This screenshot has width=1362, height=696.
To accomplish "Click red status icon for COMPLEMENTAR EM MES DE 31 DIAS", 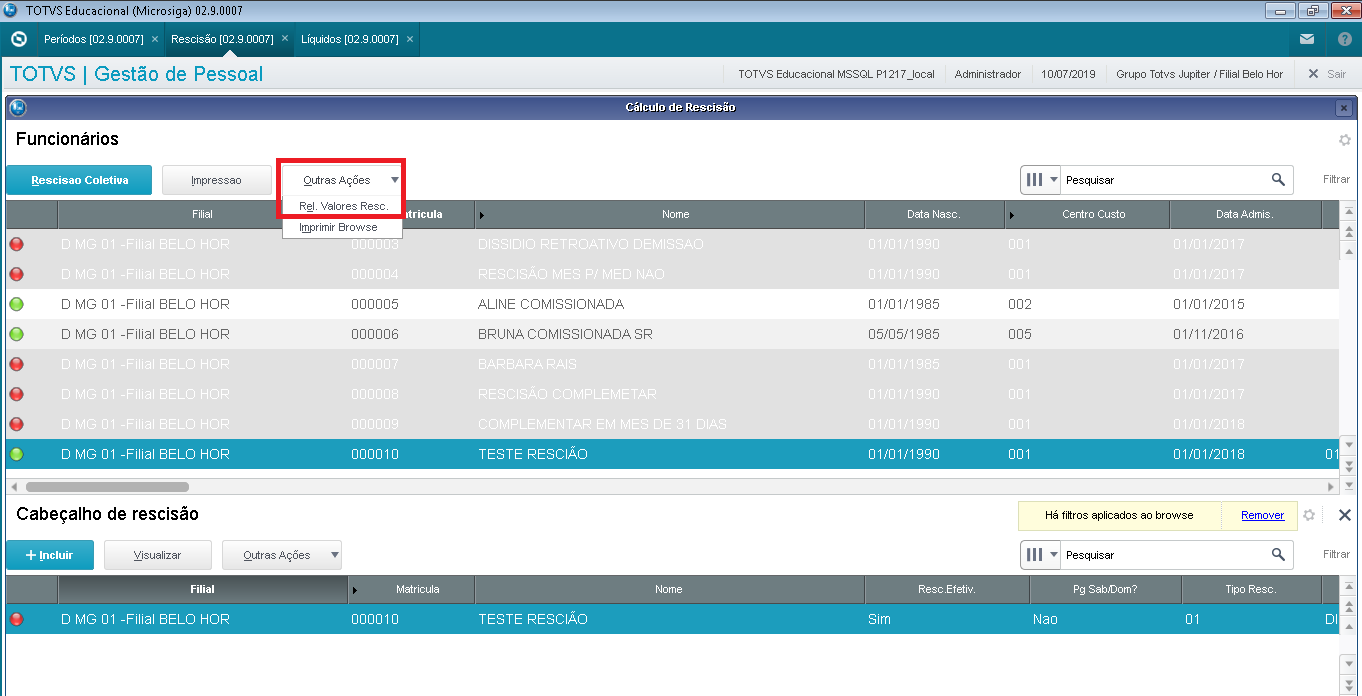I will click(x=16, y=424).
